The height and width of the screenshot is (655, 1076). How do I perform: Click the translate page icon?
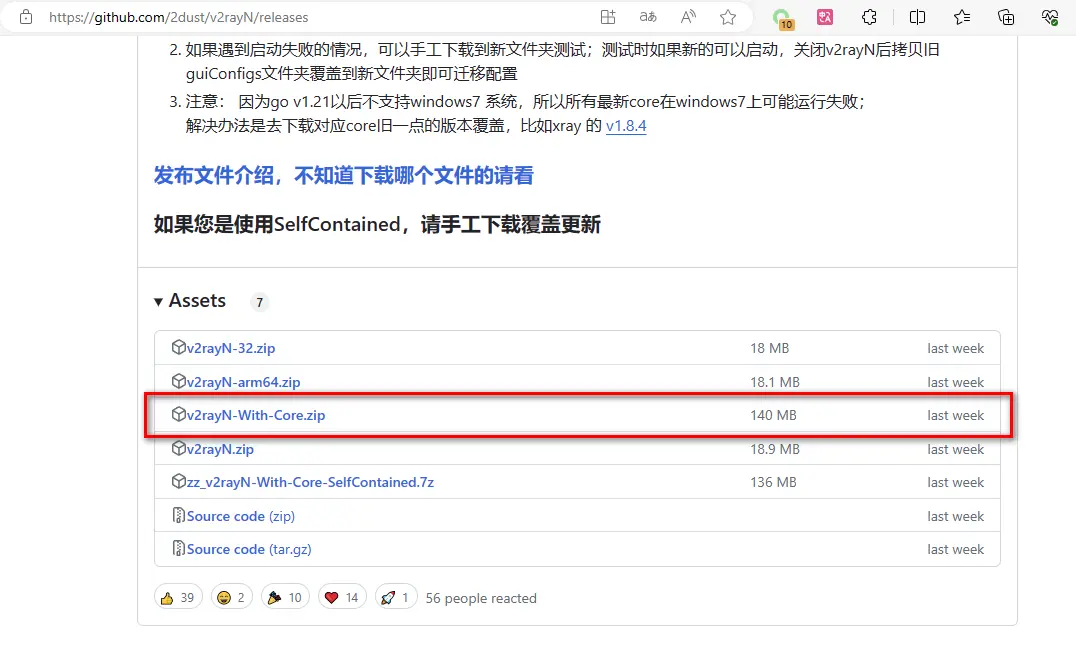pyautogui.click(x=648, y=17)
